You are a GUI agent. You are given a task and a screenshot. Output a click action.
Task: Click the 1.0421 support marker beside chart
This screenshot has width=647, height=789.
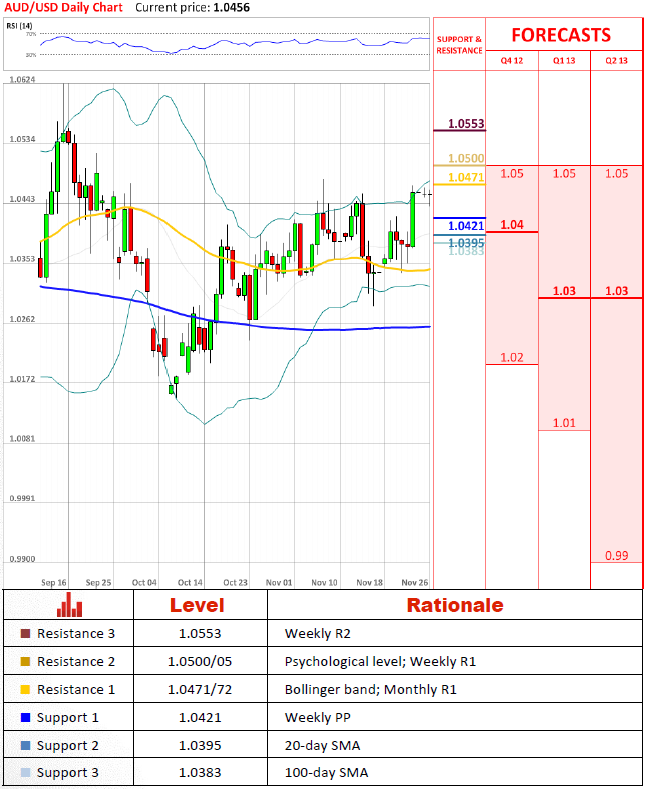(466, 225)
